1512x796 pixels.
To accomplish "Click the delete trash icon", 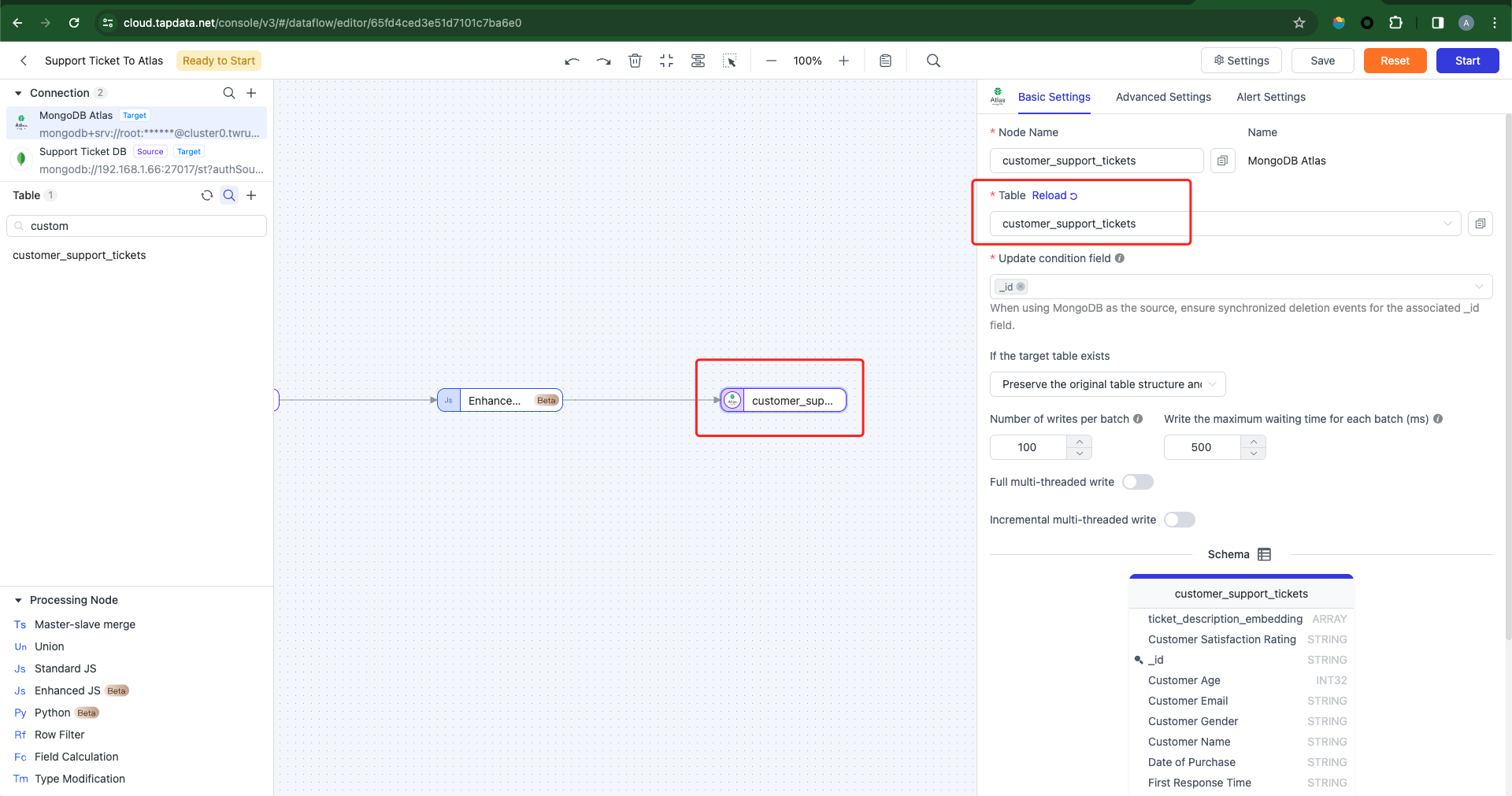I will coord(635,61).
